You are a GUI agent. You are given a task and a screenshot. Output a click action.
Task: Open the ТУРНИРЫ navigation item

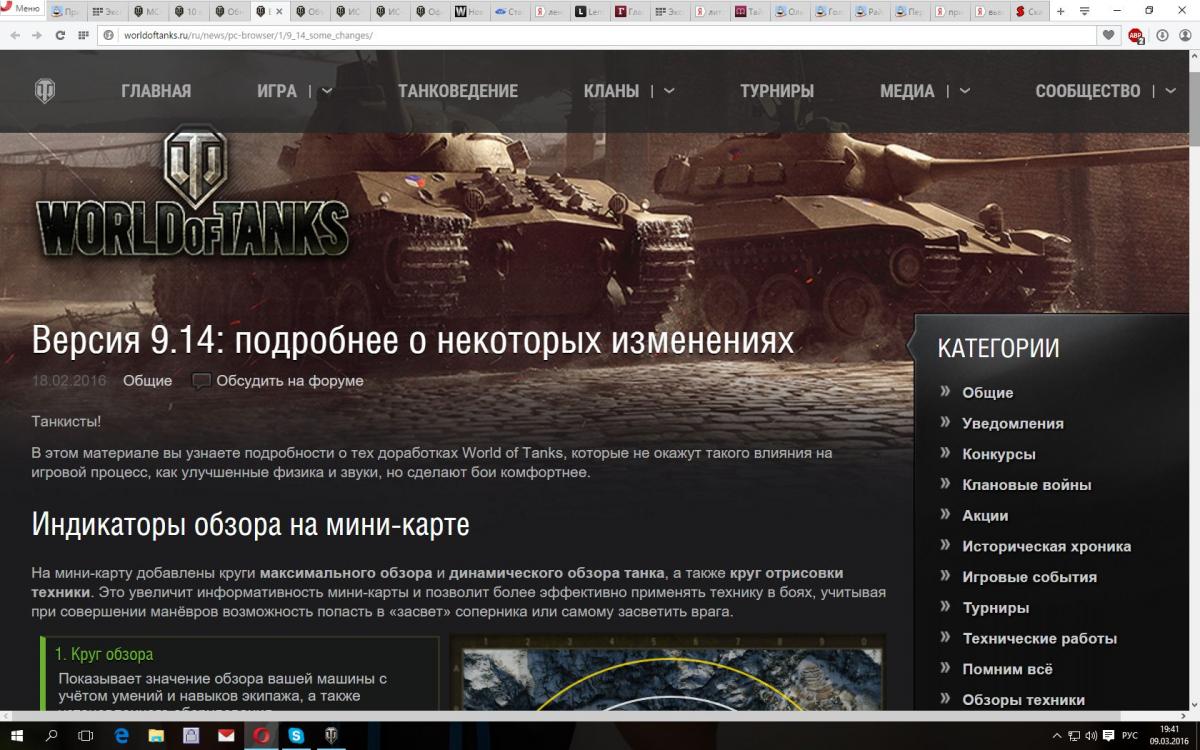click(777, 91)
